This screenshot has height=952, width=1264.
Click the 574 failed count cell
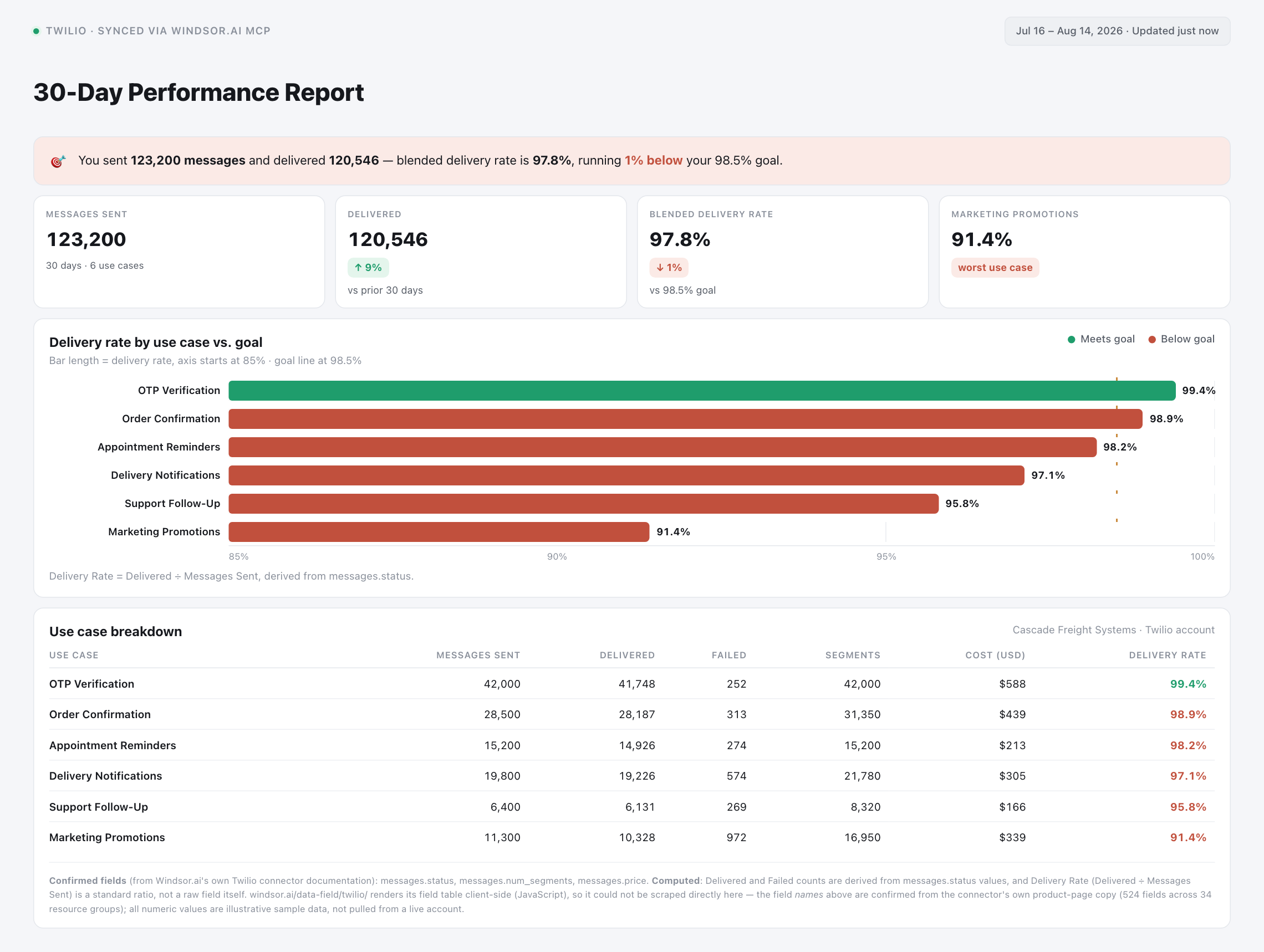click(x=736, y=776)
